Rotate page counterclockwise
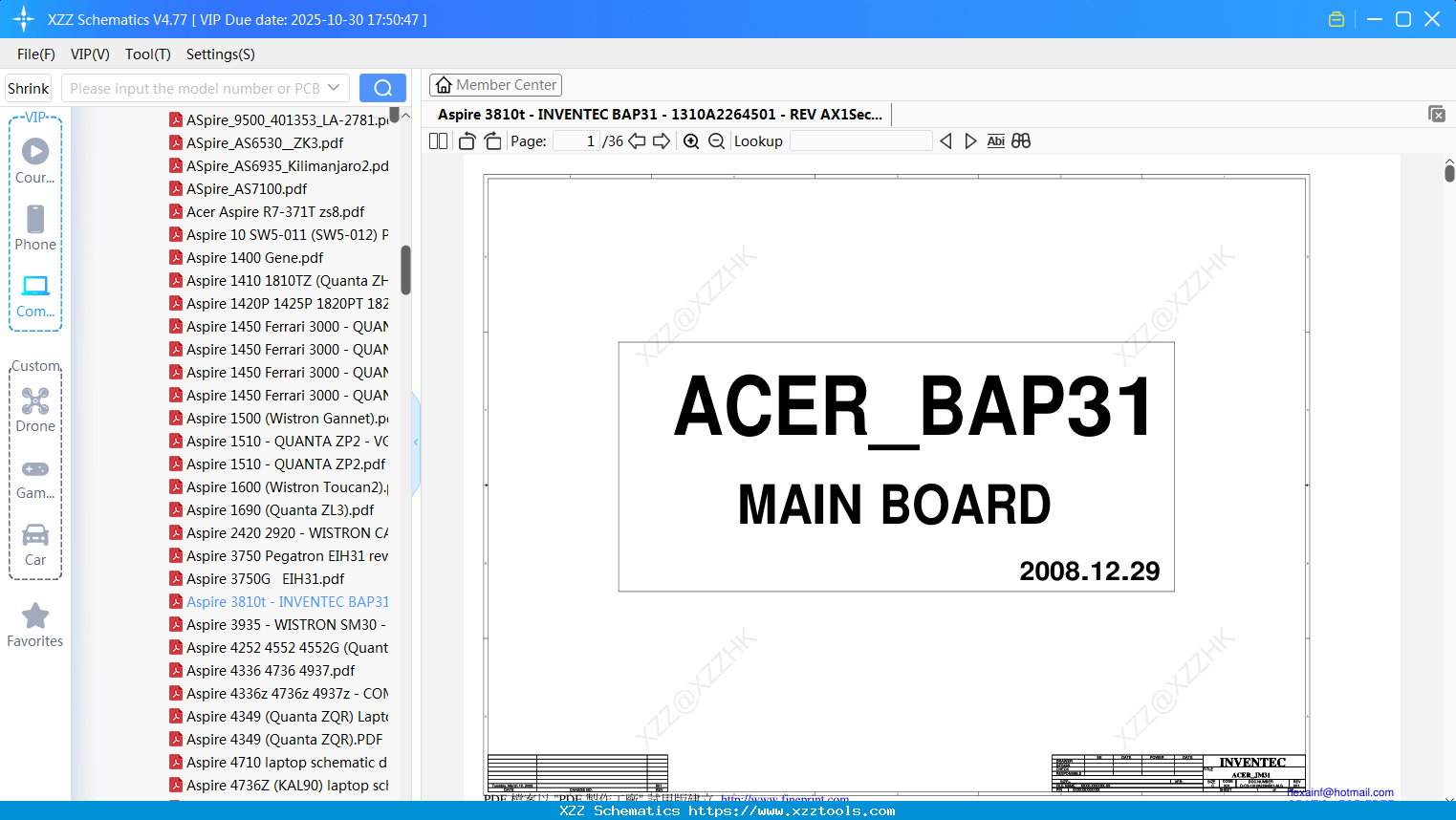 pyautogui.click(x=467, y=141)
